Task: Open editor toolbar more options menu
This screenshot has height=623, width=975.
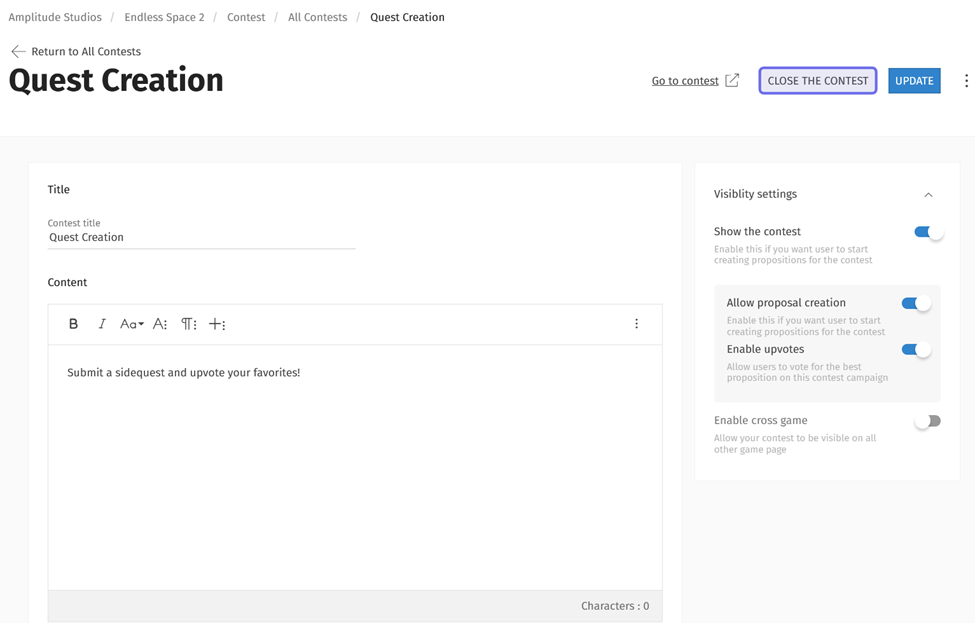Action: pos(636,324)
